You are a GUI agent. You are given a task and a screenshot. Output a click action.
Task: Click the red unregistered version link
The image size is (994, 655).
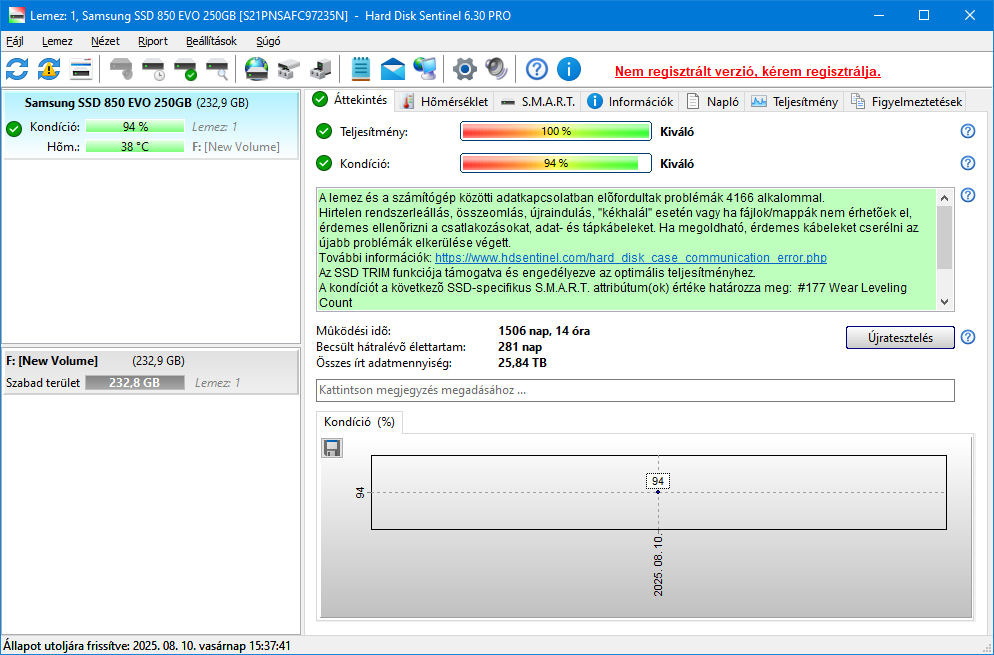click(x=747, y=71)
